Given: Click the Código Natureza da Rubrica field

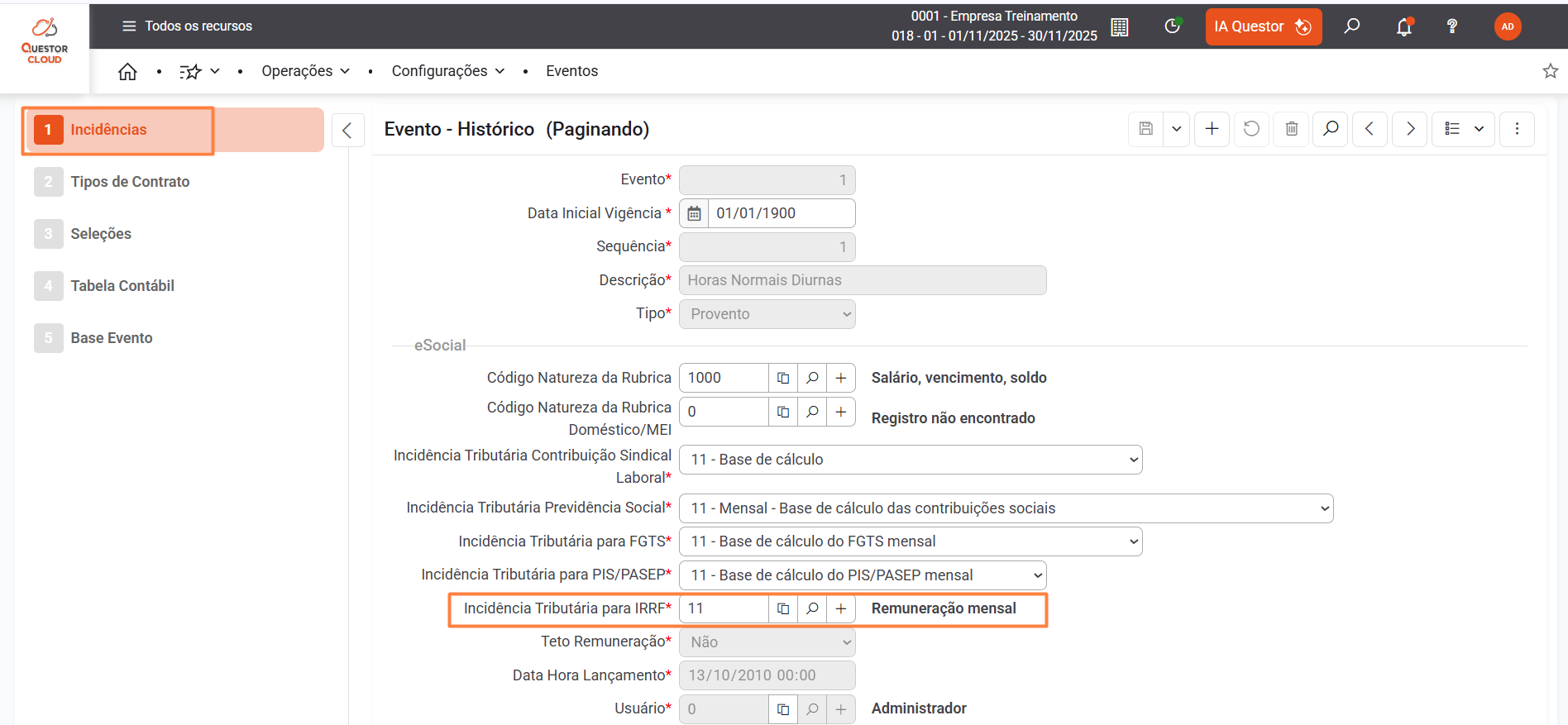Looking at the screenshot, I should click(x=724, y=378).
